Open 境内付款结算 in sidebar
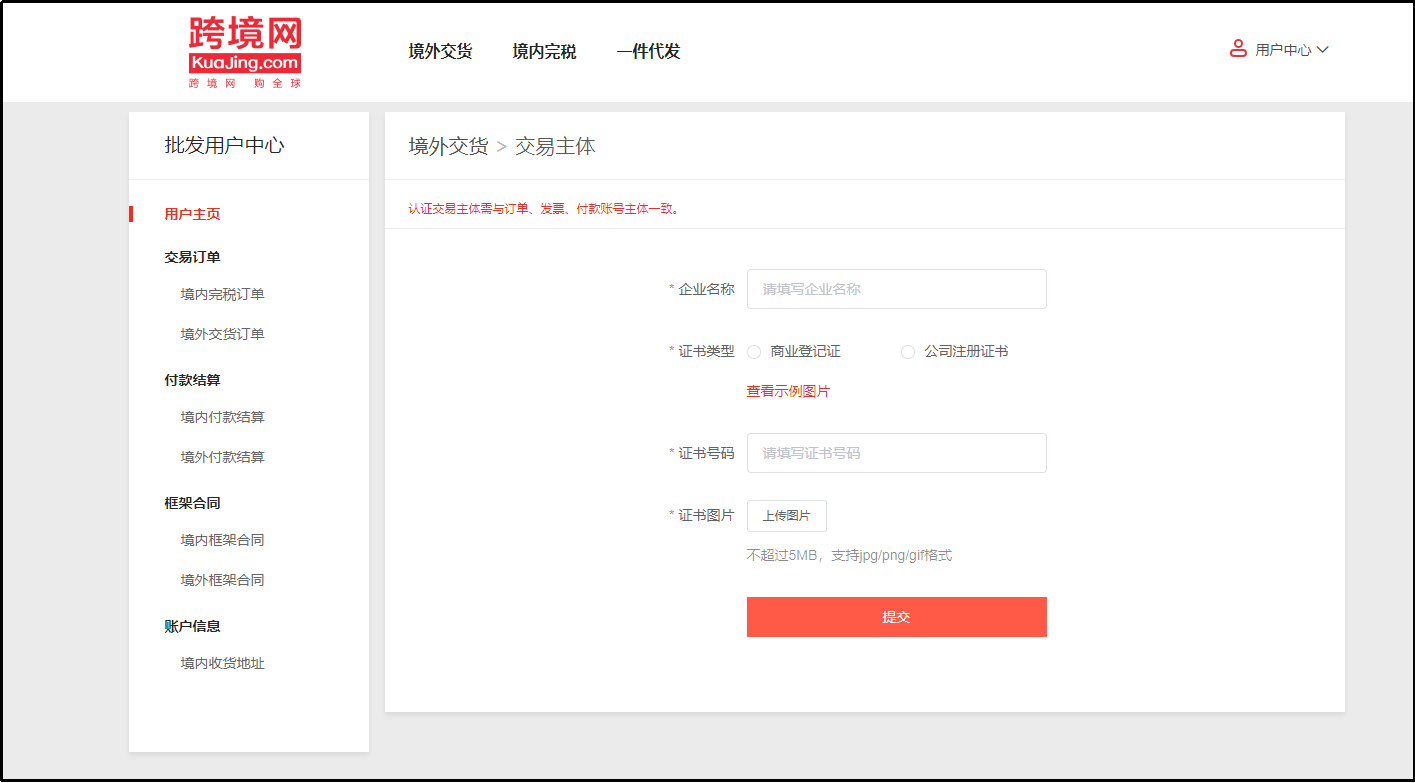 [x=222, y=417]
